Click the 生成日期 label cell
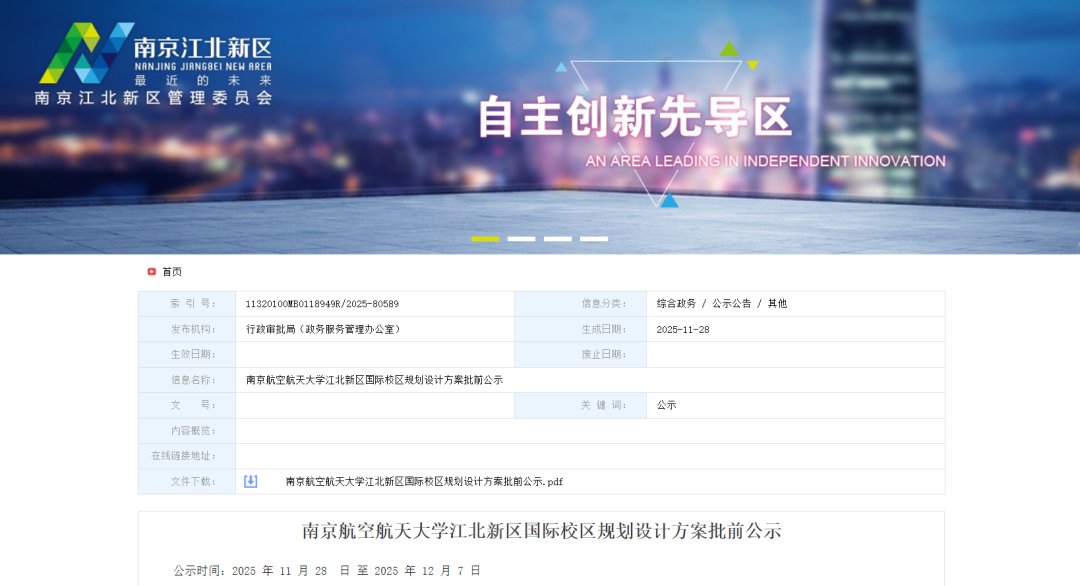 tap(581, 329)
